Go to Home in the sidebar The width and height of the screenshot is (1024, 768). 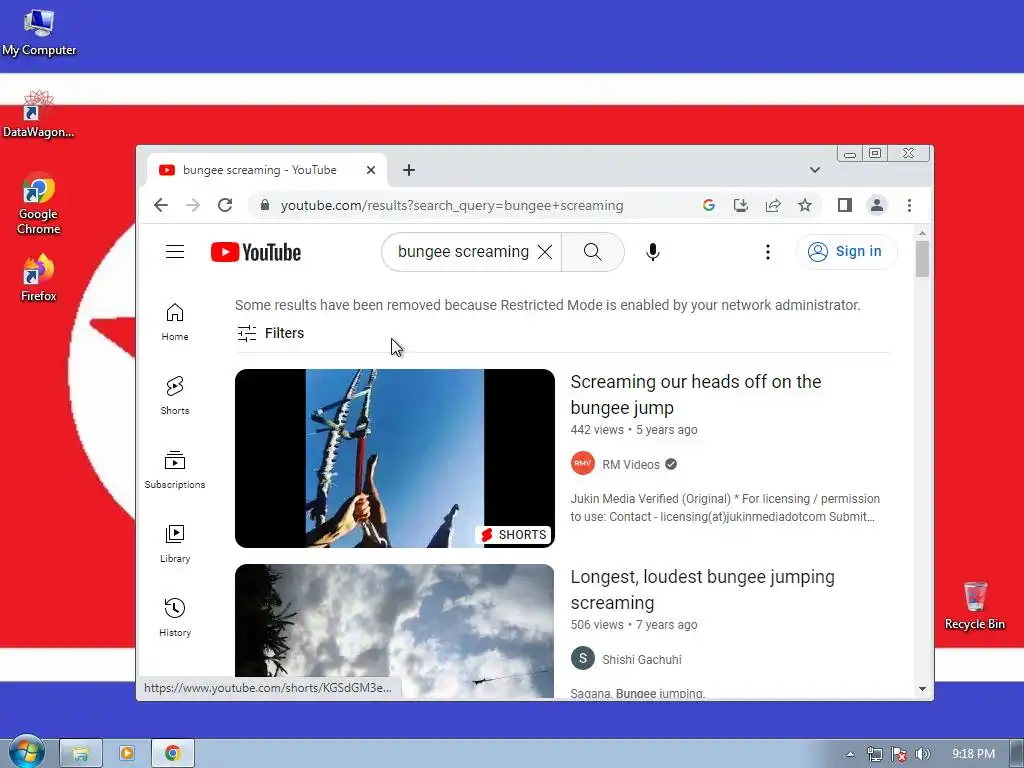(175, 322)
